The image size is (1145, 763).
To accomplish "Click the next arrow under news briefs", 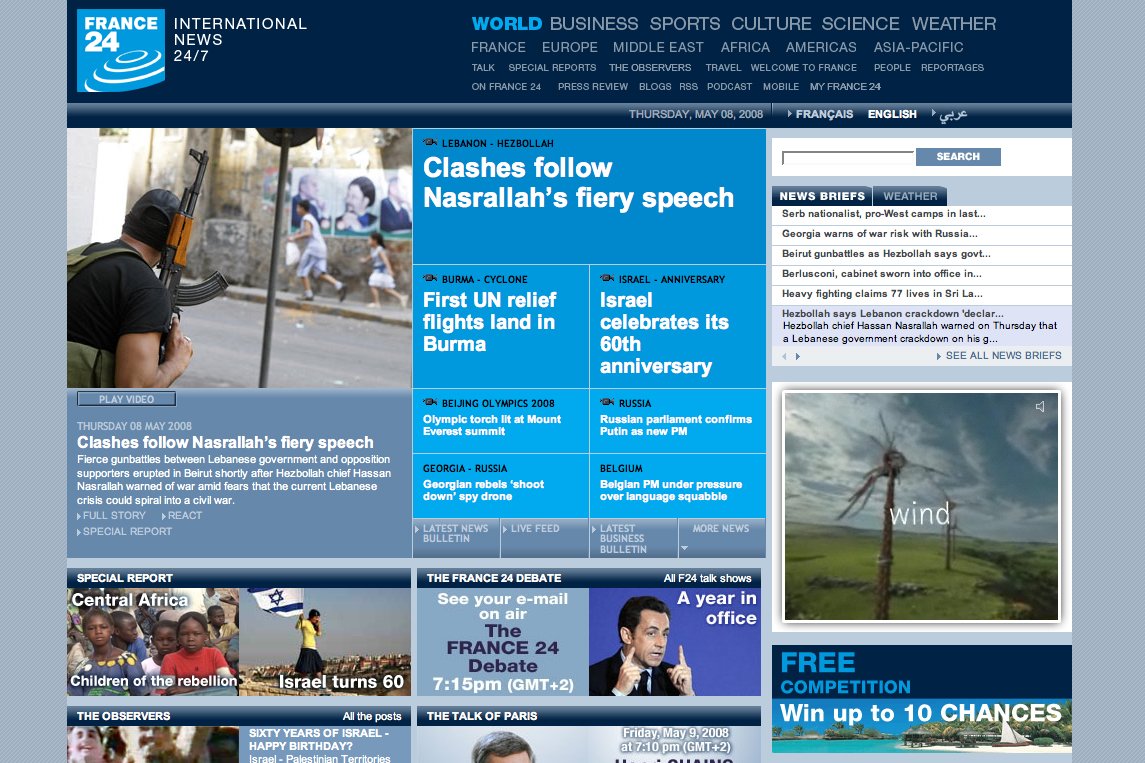I will (798, 355).
